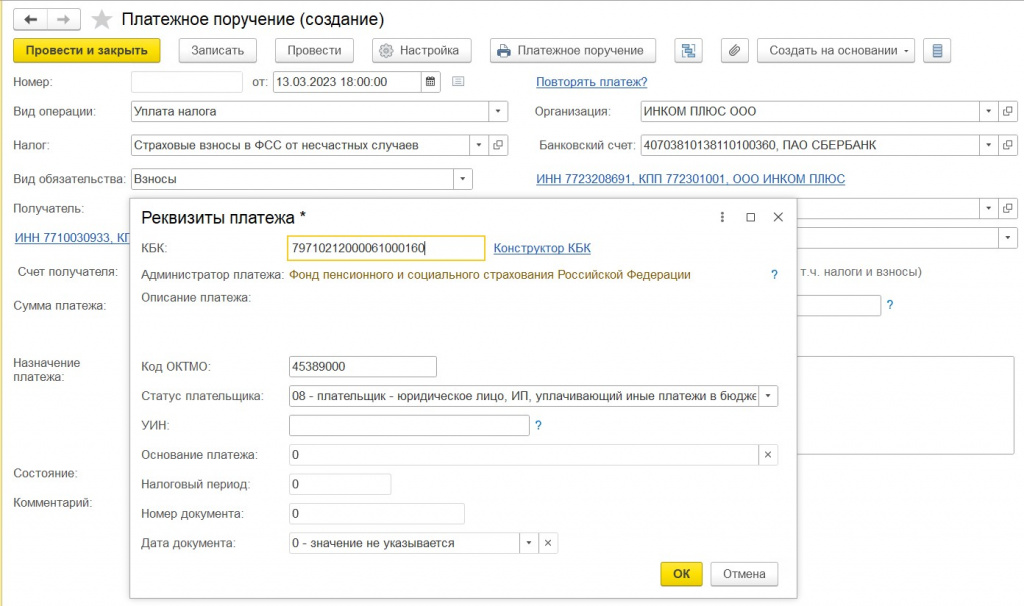Click the Повторять платеж? link

coord(592,82)
